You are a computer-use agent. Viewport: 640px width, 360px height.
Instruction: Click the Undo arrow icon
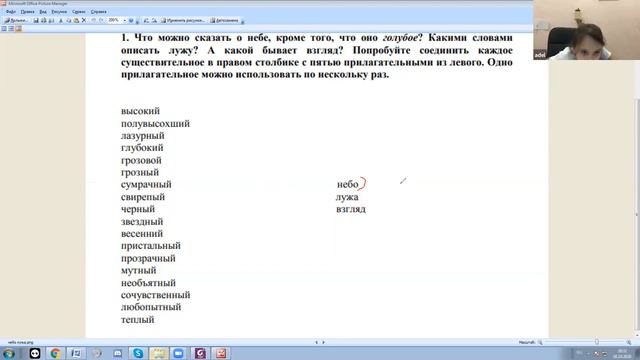93,20
